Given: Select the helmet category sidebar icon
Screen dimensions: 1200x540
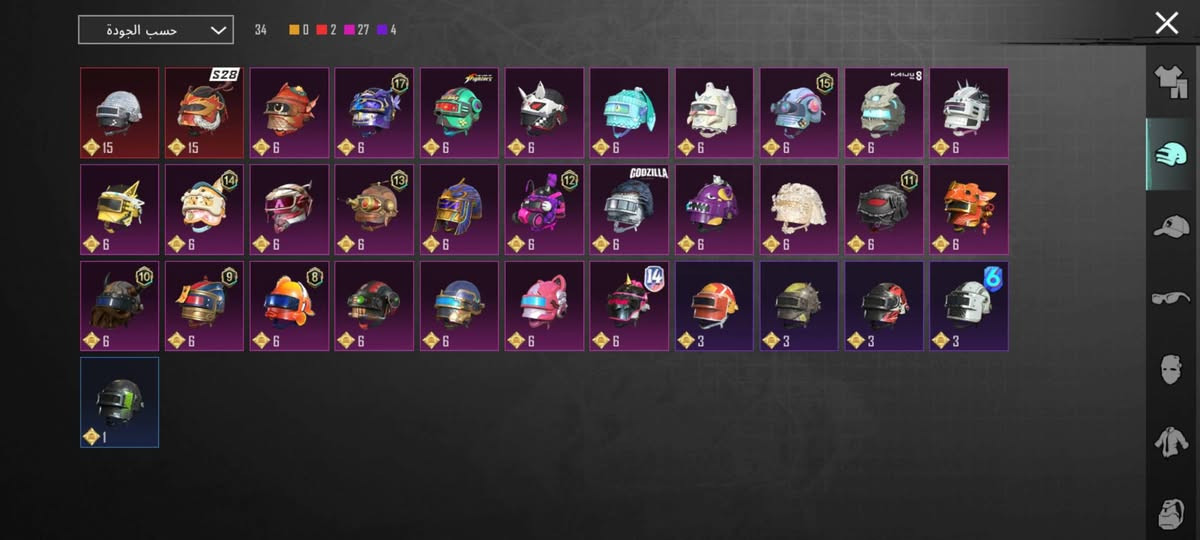Looking at the screenshot, I should point(1171,154).
